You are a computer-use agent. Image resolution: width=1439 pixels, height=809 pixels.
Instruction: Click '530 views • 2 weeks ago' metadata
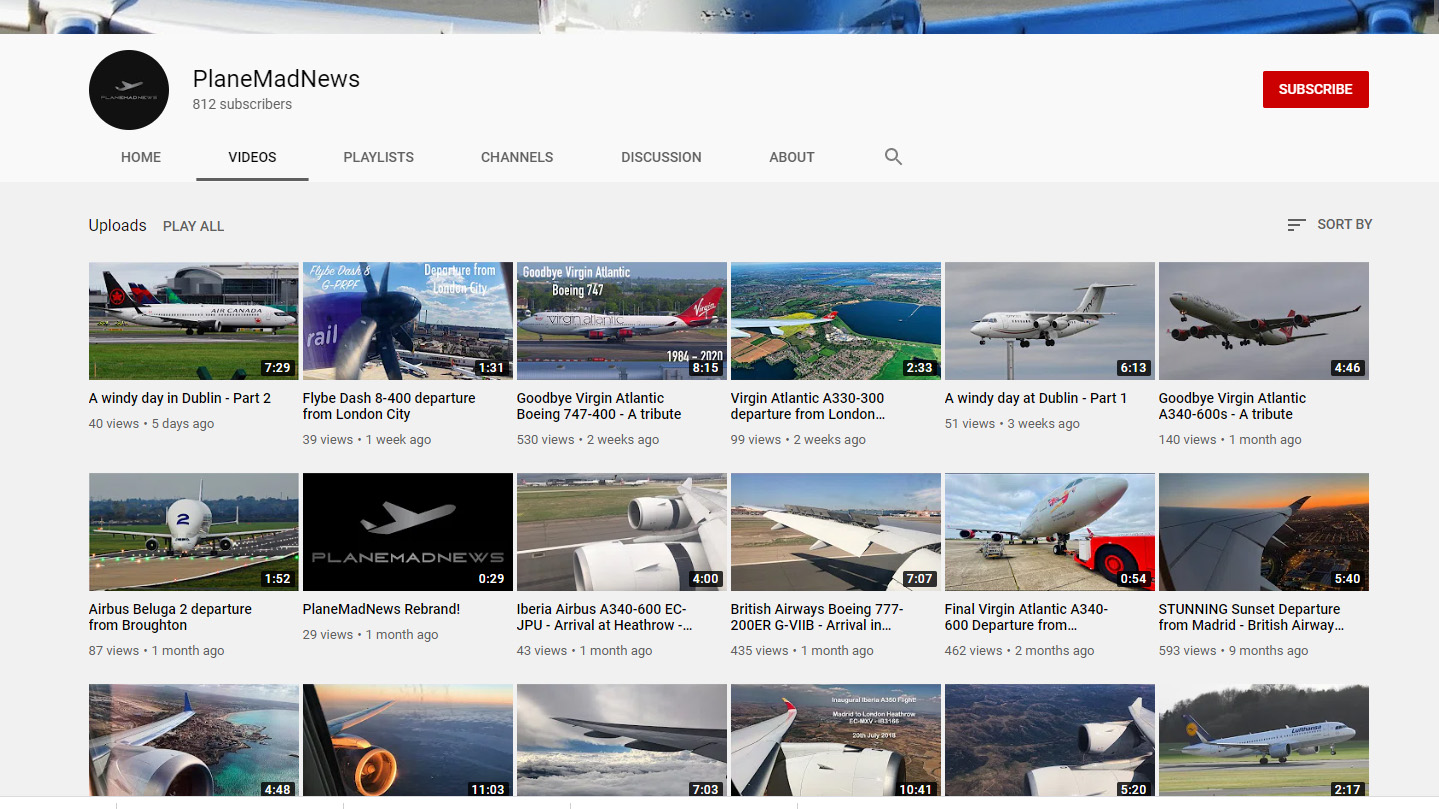pyautogui.click(x=588, y=440)
